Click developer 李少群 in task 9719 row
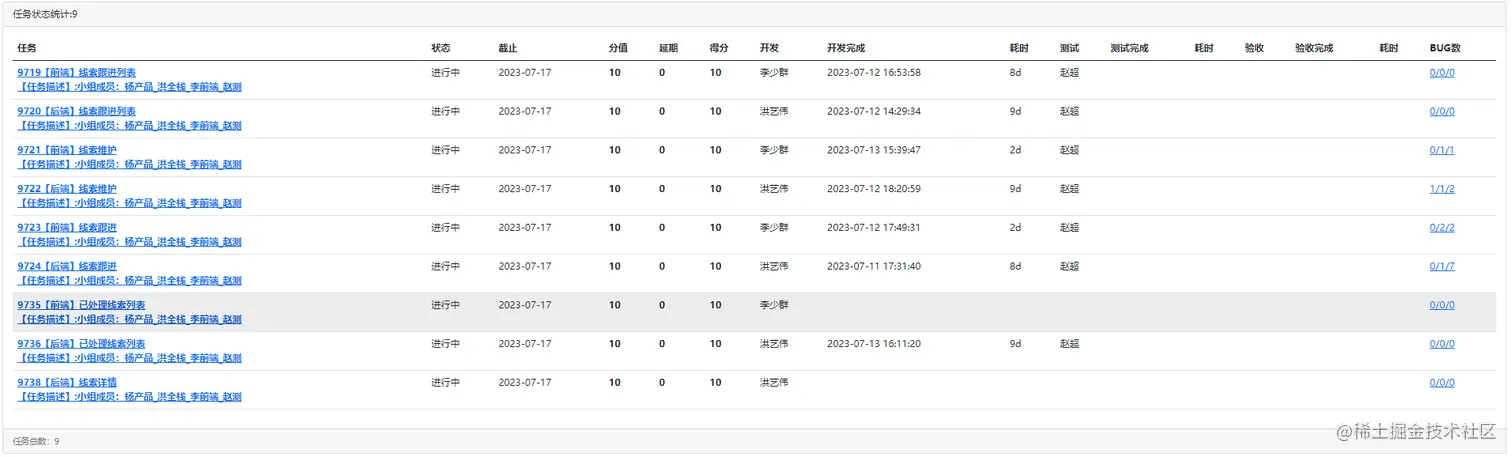This screenshot has width=1512, height=457. 774,73
